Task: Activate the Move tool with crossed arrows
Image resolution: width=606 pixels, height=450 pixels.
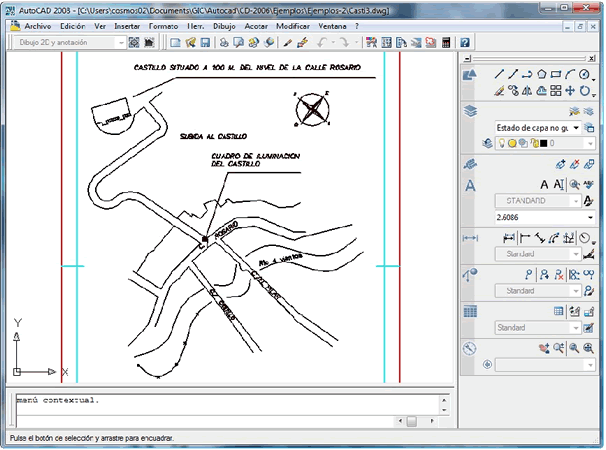Action: point(569,91)
